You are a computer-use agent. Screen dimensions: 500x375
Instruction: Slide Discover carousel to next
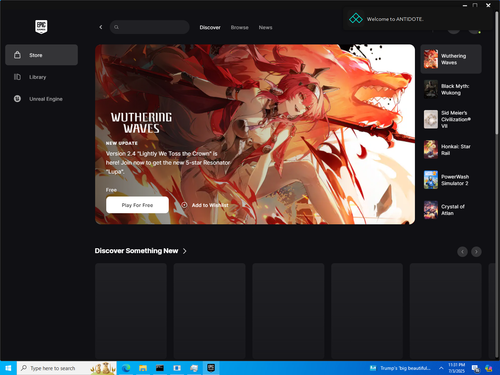pyautogui.click(x=476, y=252)
